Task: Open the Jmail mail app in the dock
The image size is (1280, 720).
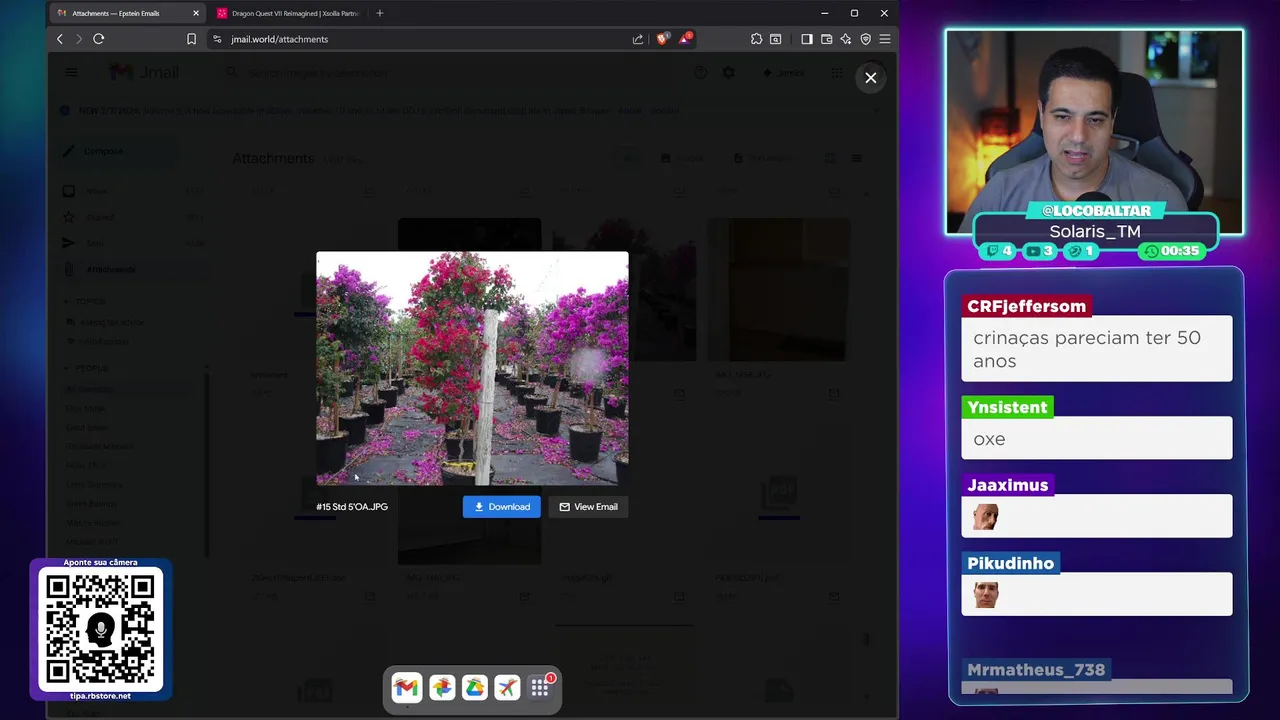Action: [405, 687]
